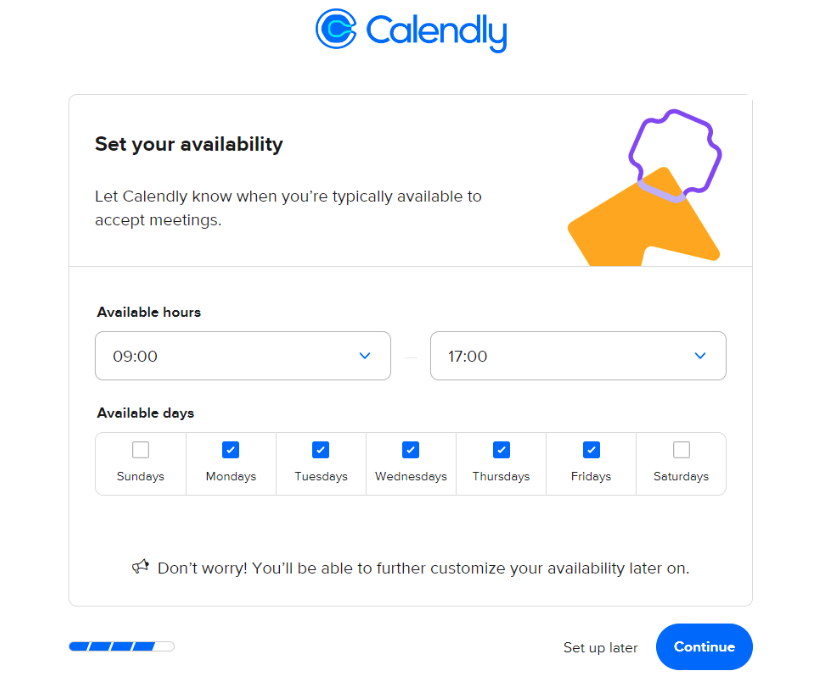This screenshot has width=818, height=698.
Task: Deselect the Fridays checkbox
Action: 591,450
